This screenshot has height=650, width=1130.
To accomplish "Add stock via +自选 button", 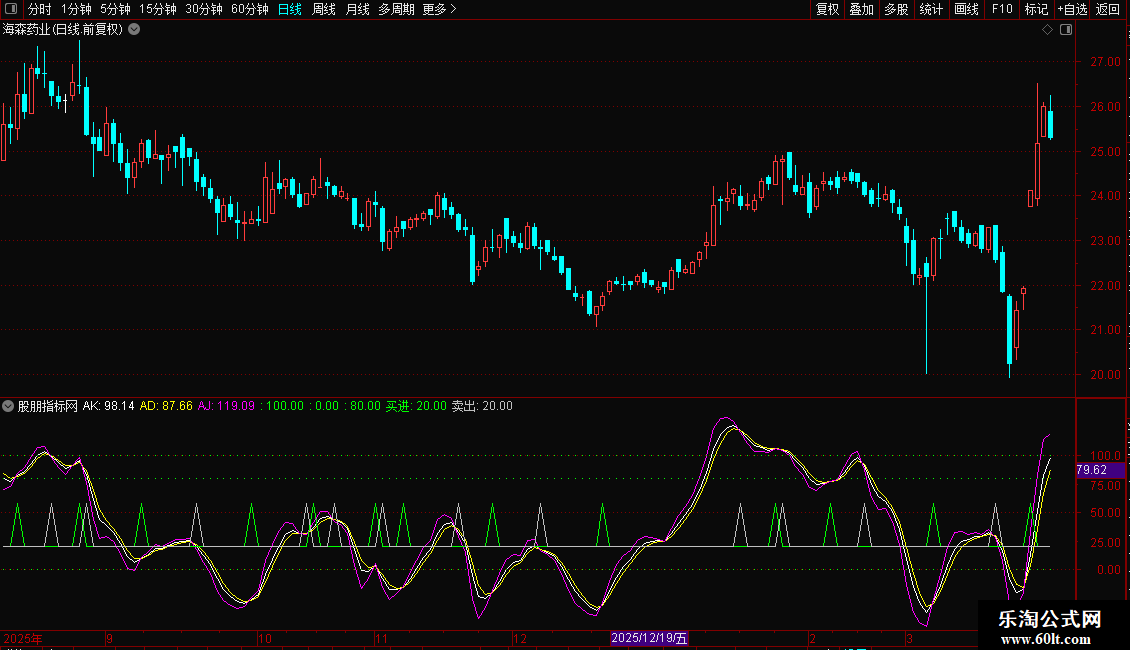I will click(1071, 9).
